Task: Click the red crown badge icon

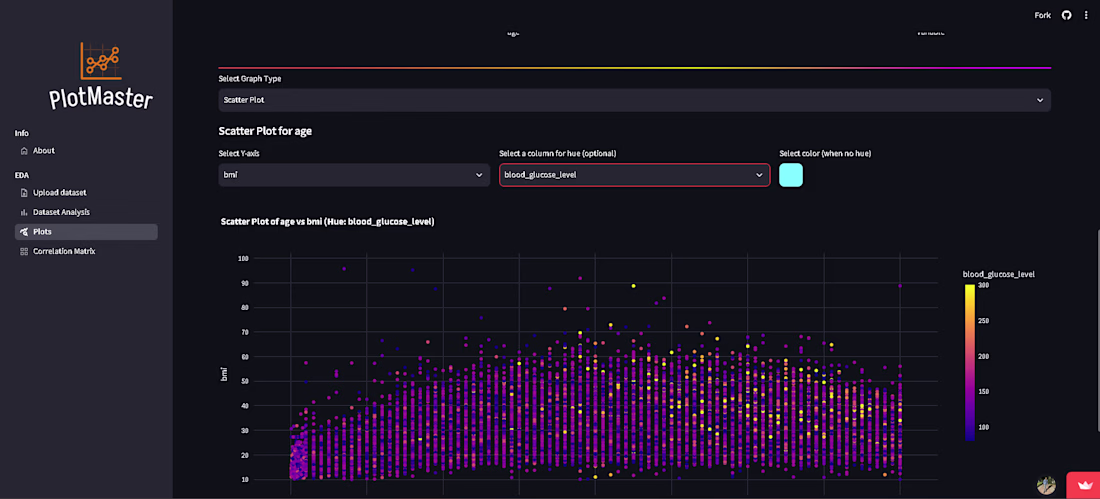Action: (1085, 486)
